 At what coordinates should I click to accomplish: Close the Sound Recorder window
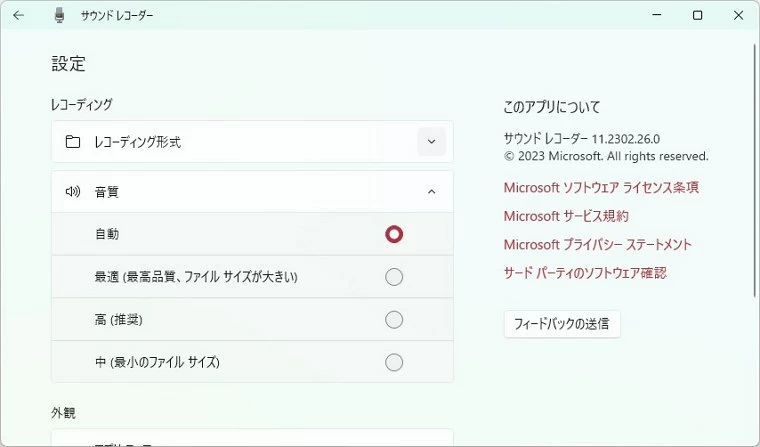click(738, 15)
